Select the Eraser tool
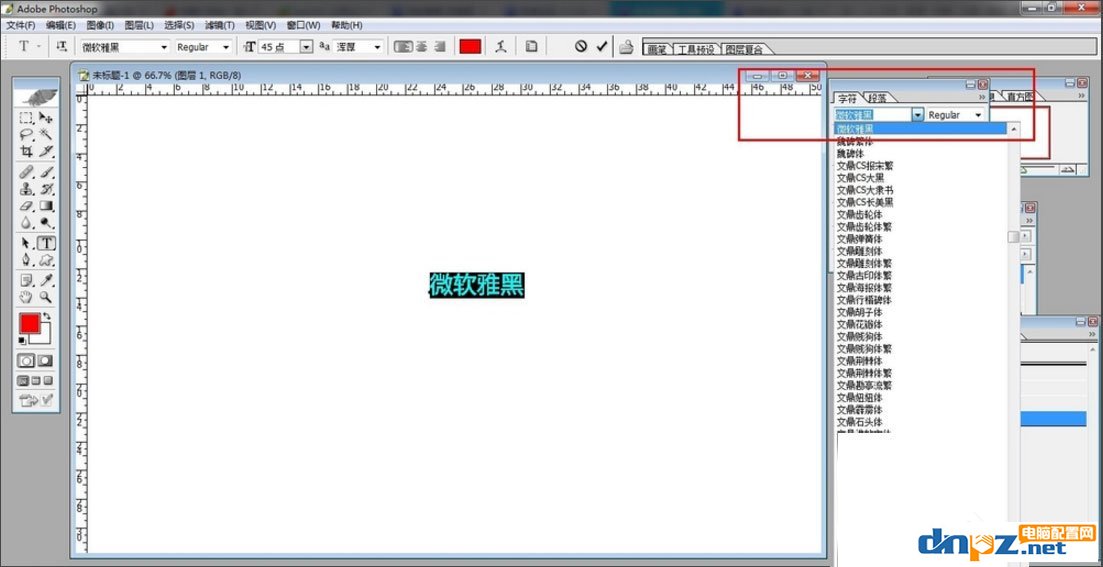 [x=26, y=206]
